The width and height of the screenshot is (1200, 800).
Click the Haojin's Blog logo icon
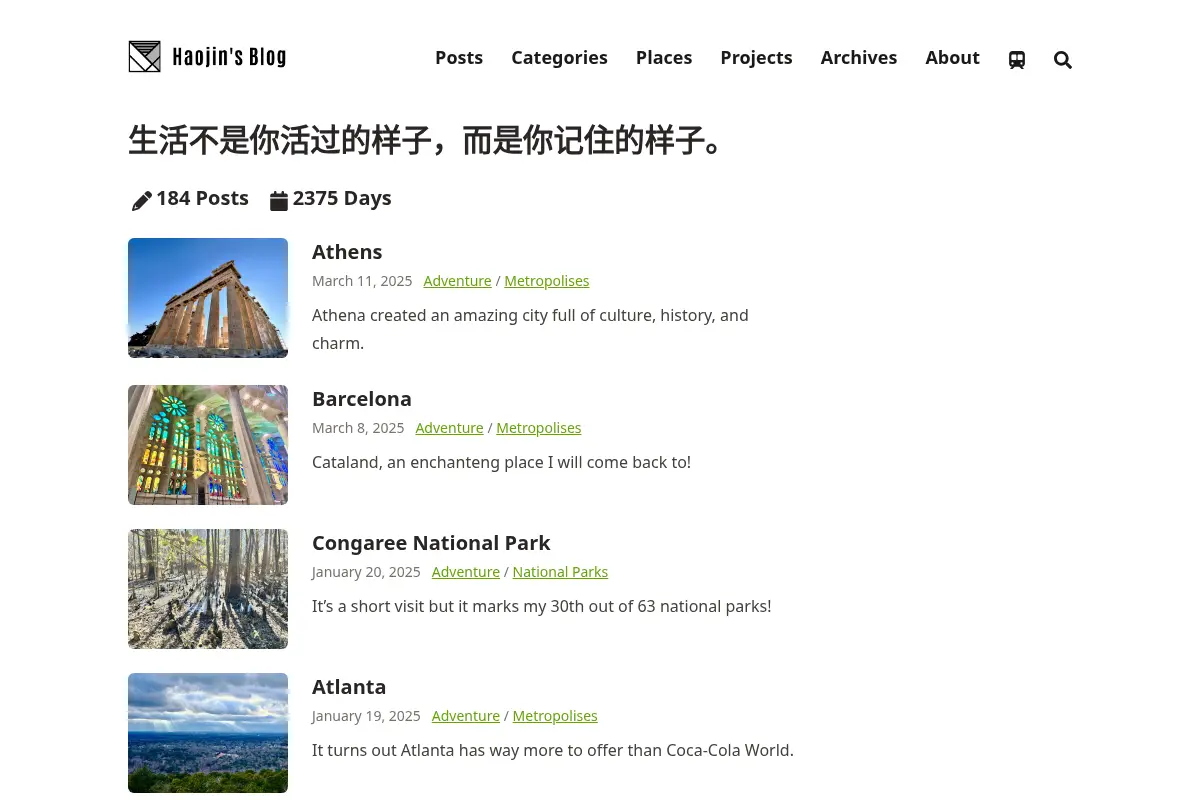[145, 57]
